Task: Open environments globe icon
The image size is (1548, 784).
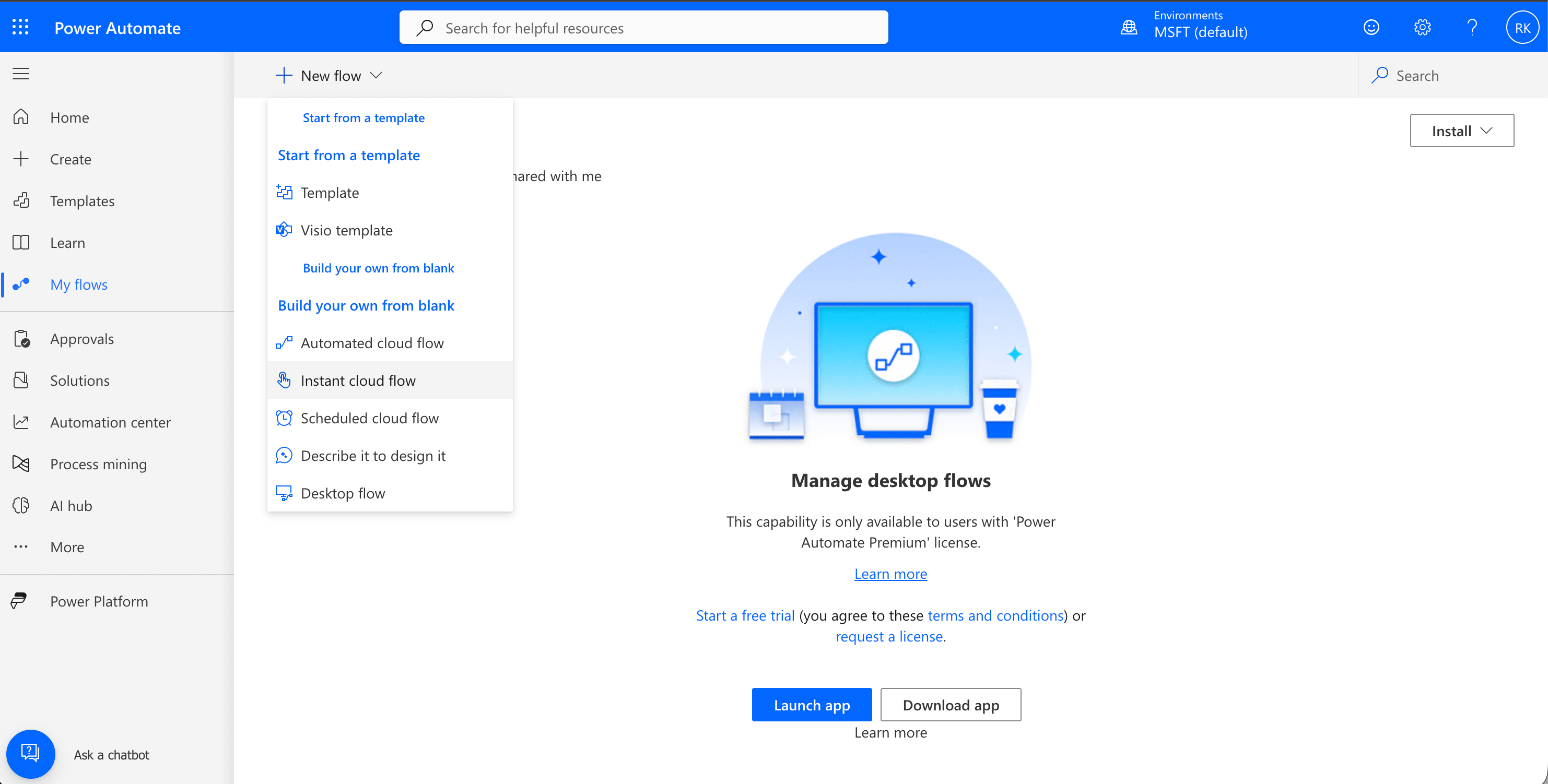Action: click(x=1129, y=27)
